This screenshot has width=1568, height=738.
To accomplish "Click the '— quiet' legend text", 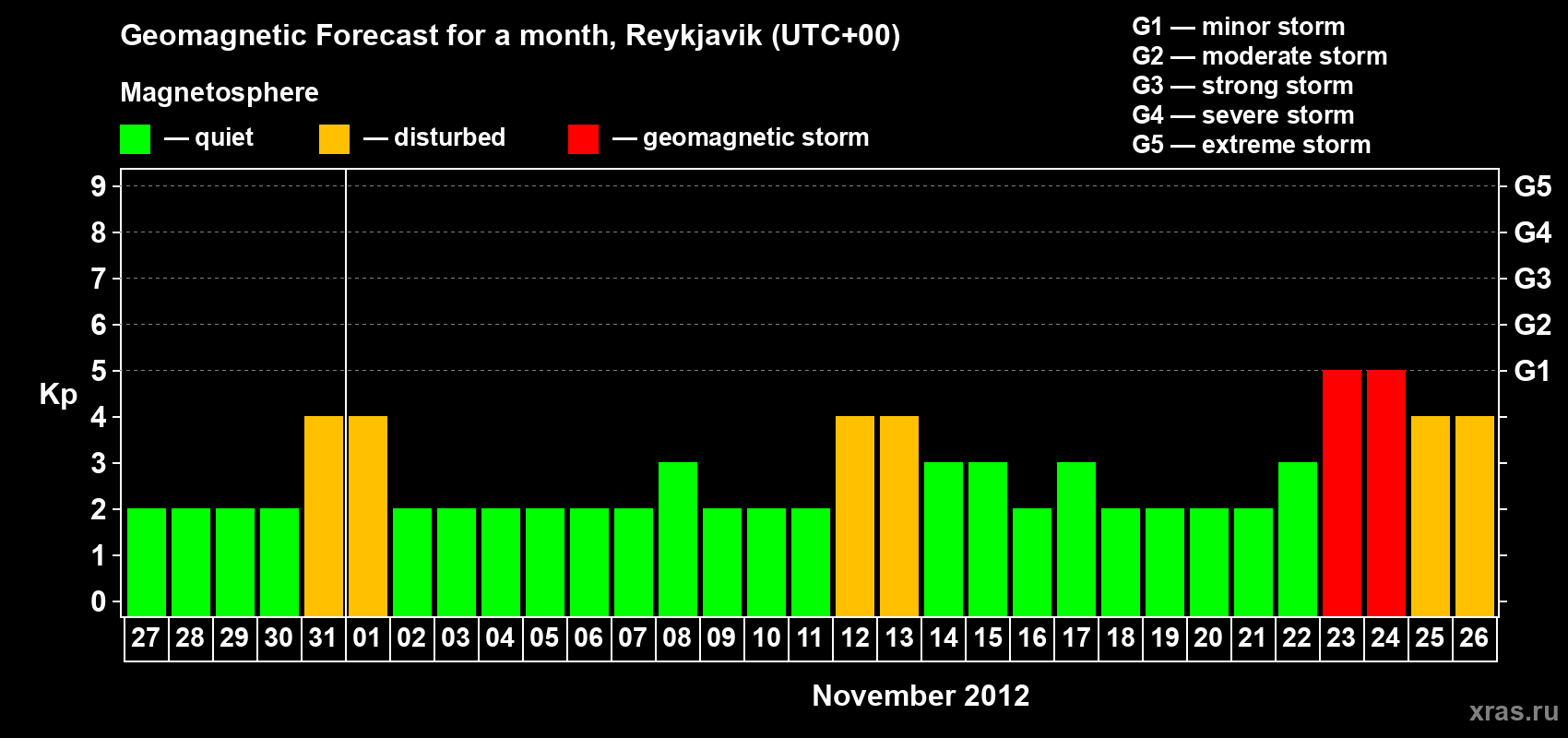I will point(208,138).
